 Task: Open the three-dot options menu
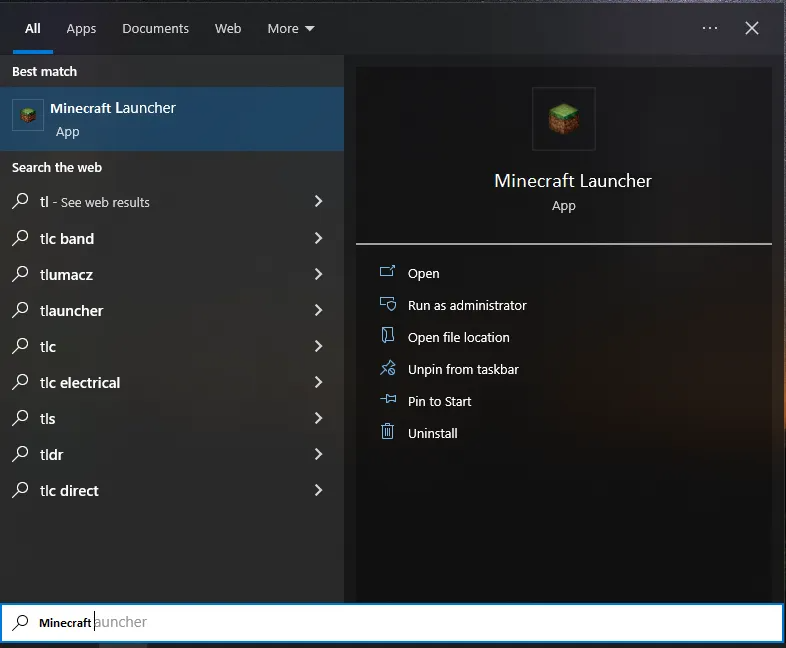[710, 29]
